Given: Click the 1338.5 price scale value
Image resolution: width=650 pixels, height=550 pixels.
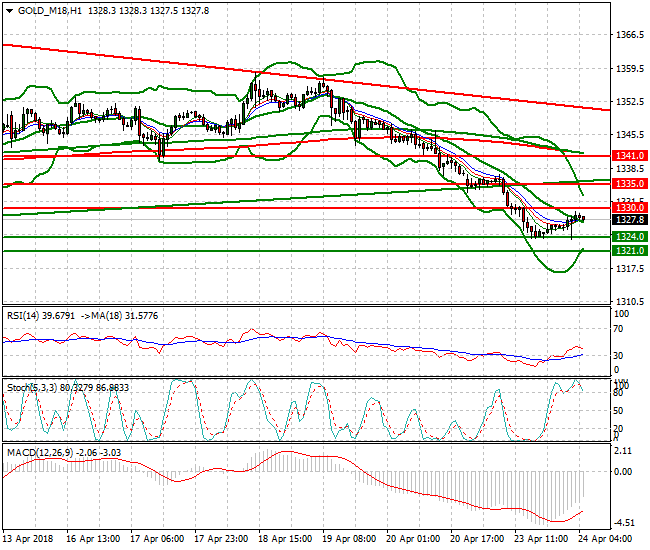Looking at the screenshot, I should click(630, 169).
